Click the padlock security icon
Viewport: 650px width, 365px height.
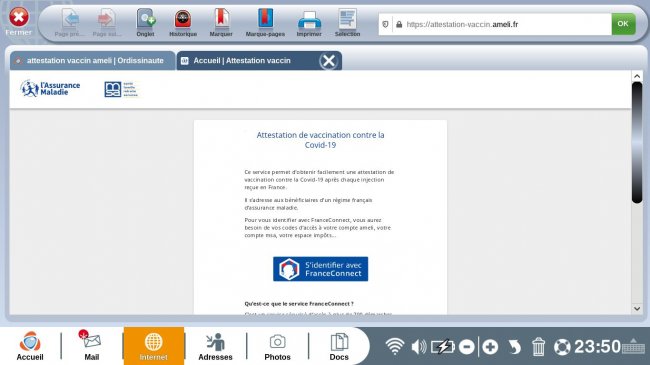[x=399, y=24]
